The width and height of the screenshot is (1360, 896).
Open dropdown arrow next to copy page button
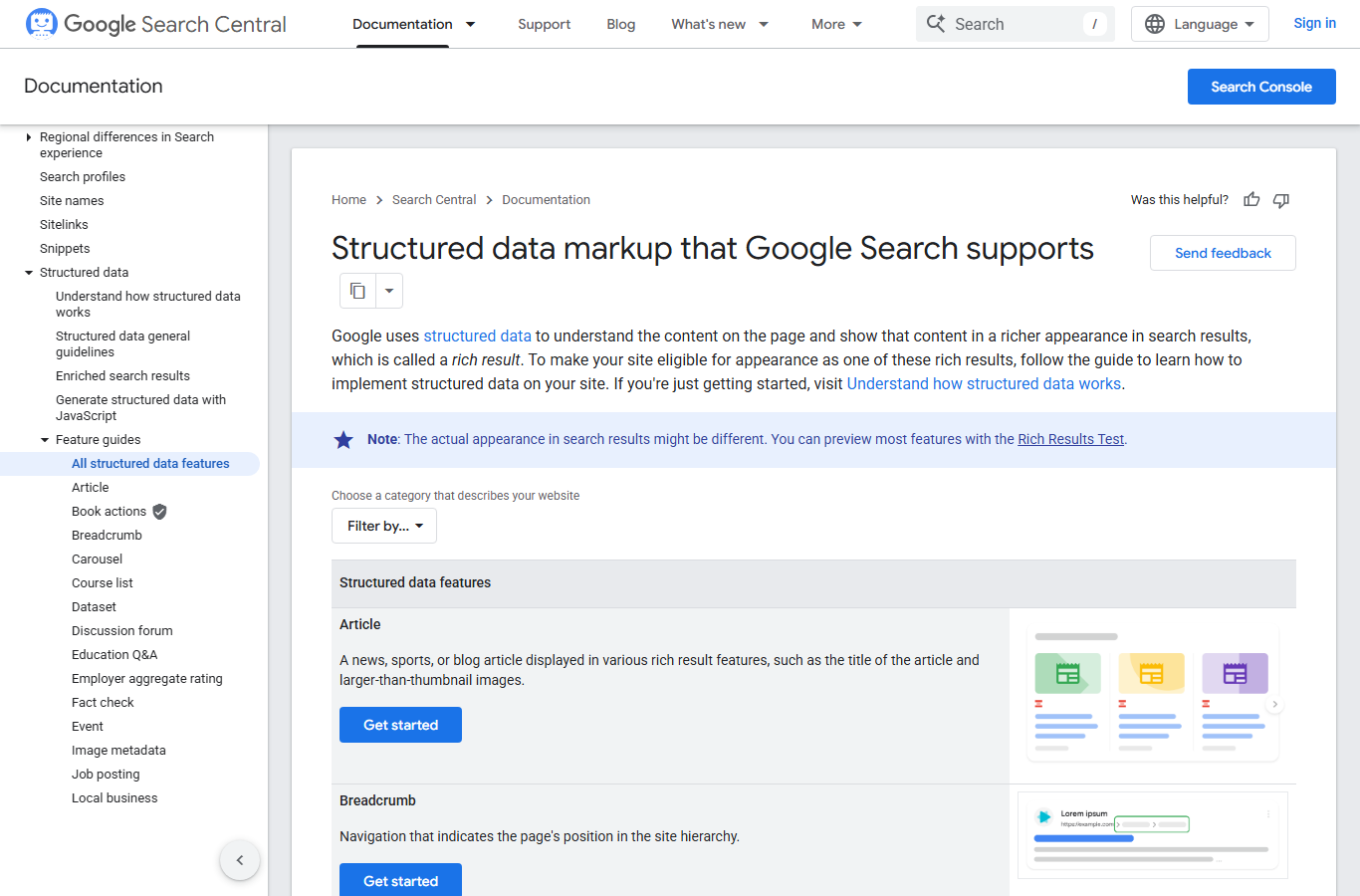point(389,291)
